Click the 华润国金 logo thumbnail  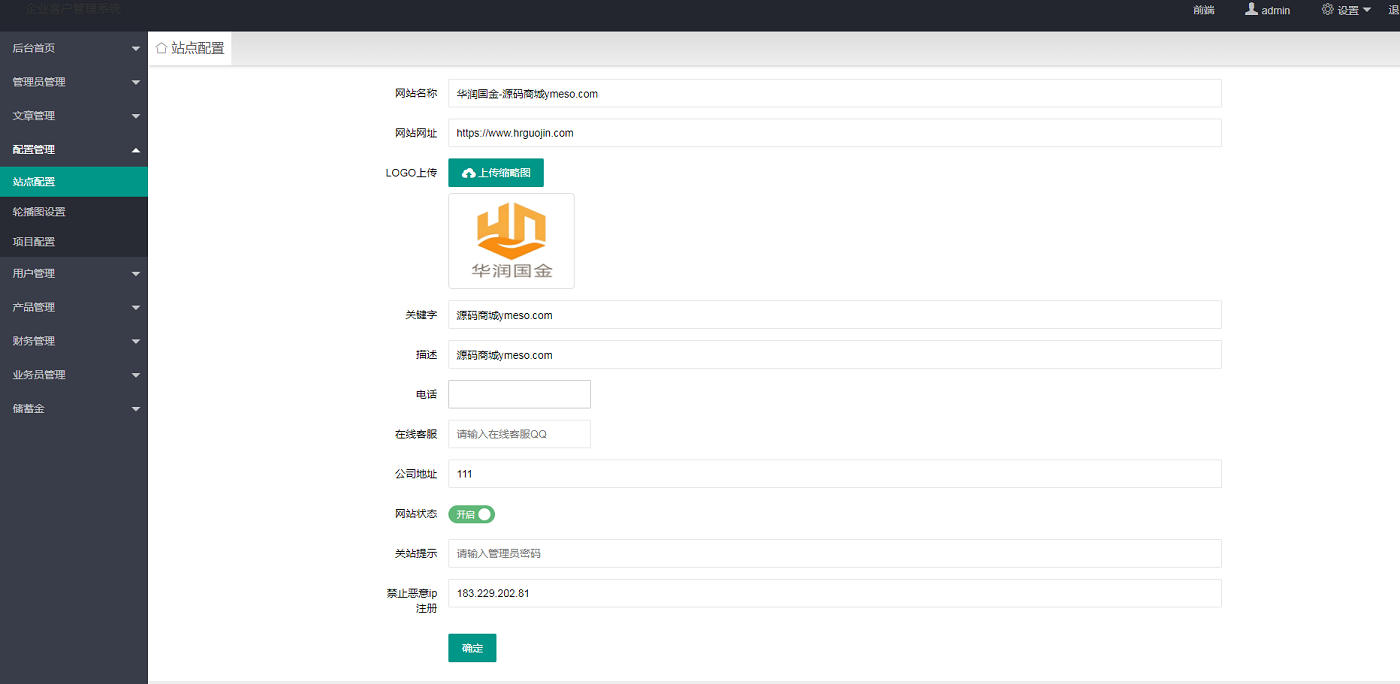(x=511, y=241)
